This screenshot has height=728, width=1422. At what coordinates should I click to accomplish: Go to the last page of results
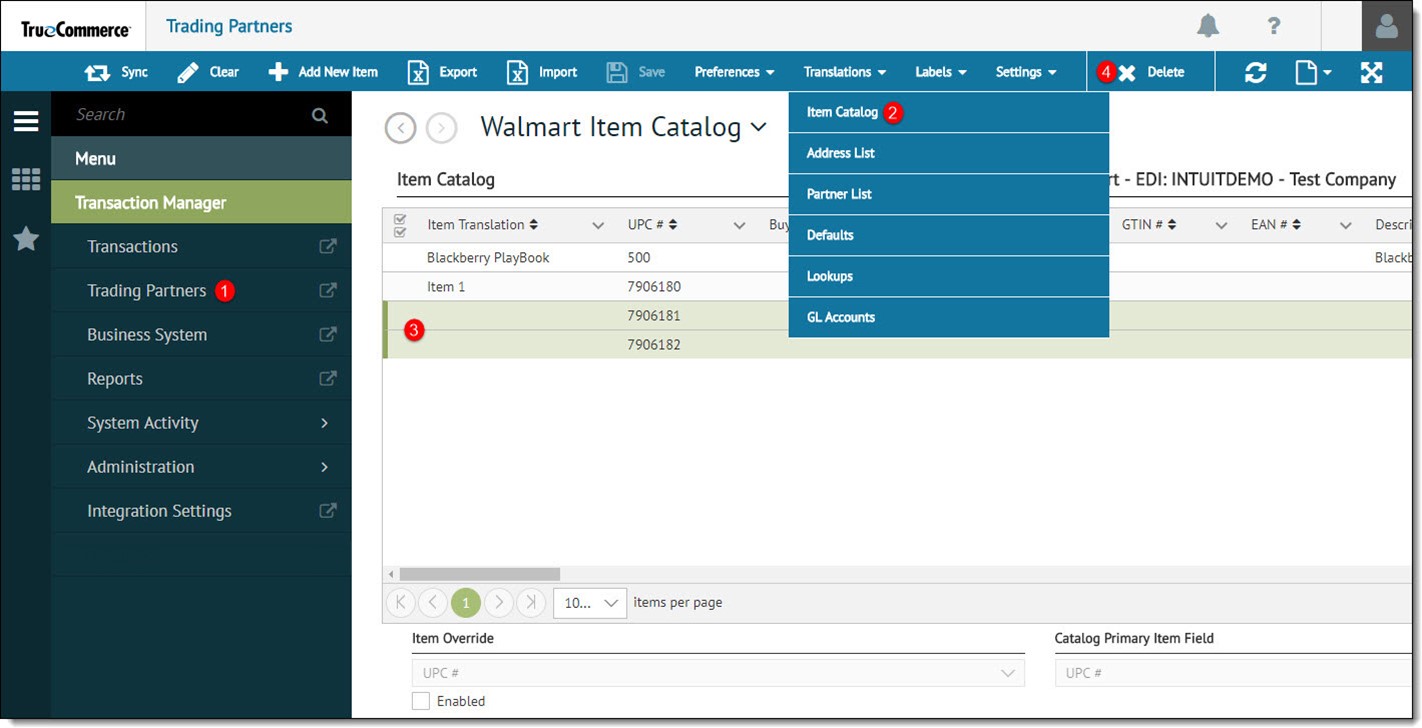(531, 602)
